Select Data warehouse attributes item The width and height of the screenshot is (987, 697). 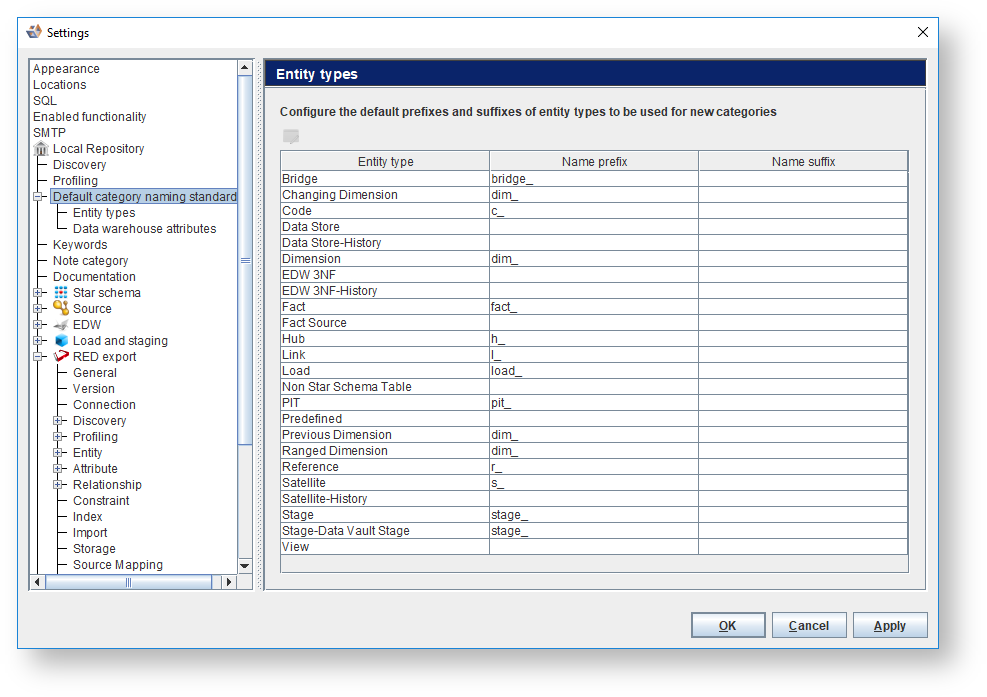pyautogui.click(x=144, y=229)
